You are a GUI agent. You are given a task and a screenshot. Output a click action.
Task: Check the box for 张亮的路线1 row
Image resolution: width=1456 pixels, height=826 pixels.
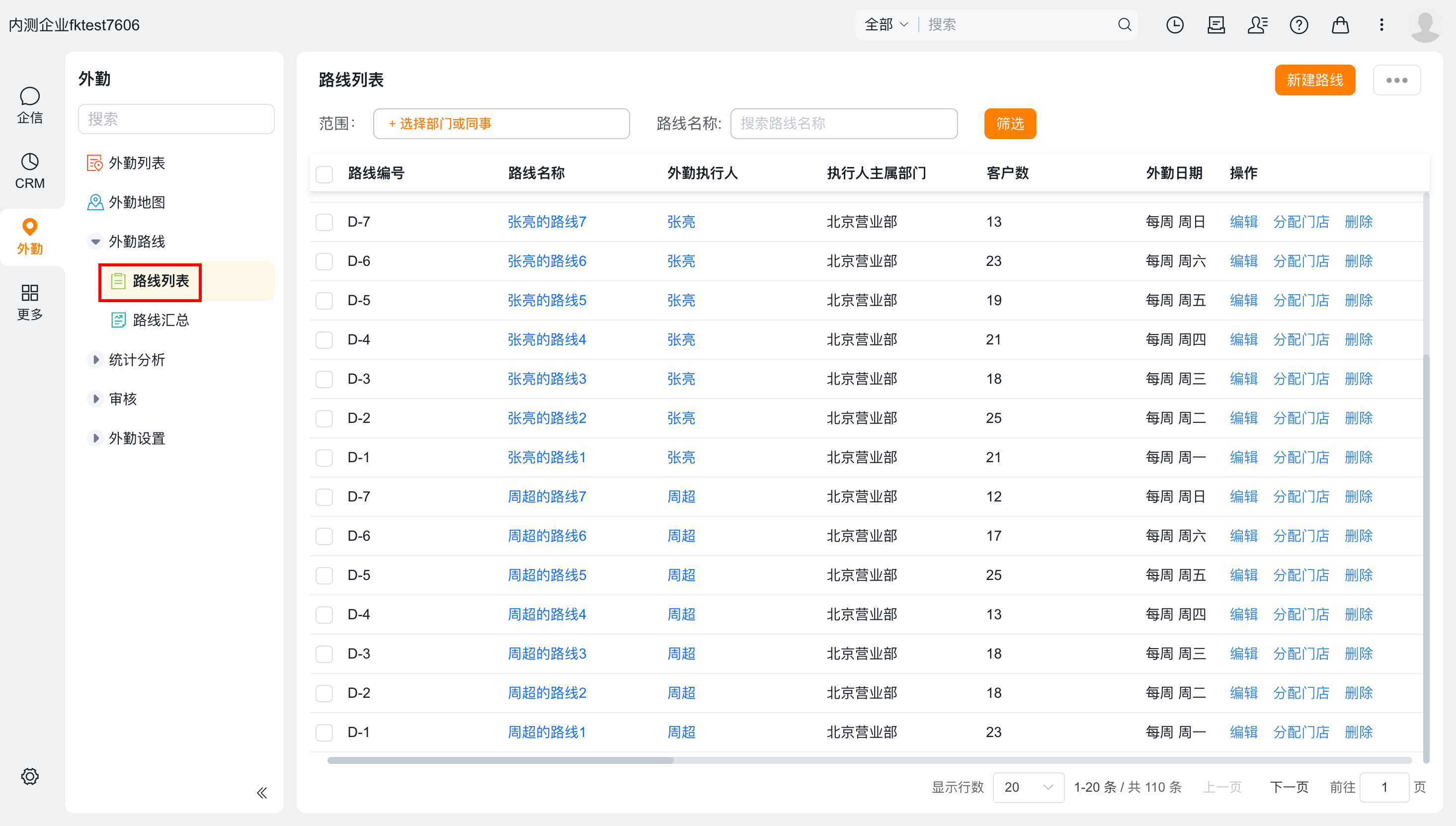(x=324, y=457)
